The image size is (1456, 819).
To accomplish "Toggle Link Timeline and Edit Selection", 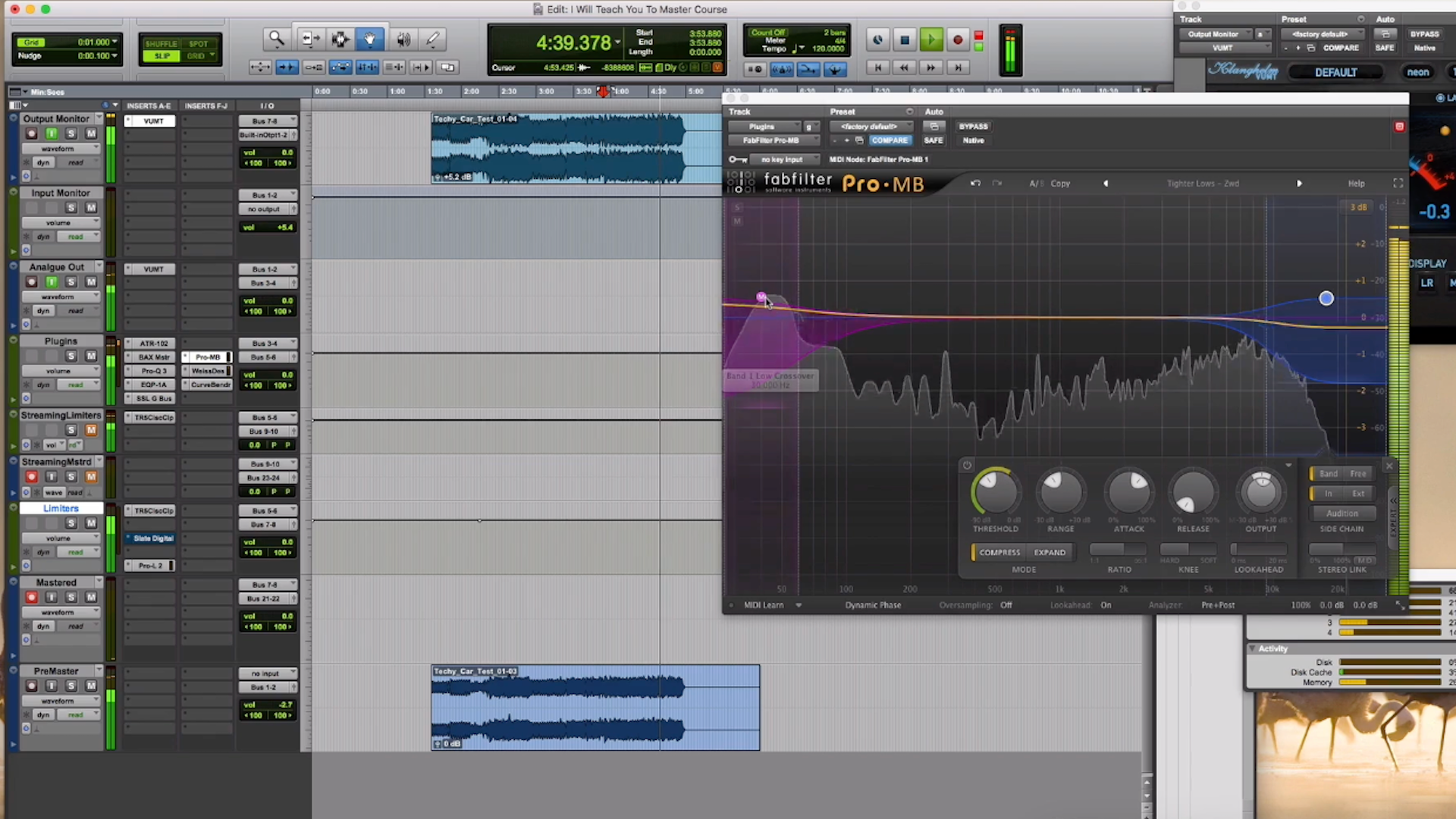I will 367,67.
